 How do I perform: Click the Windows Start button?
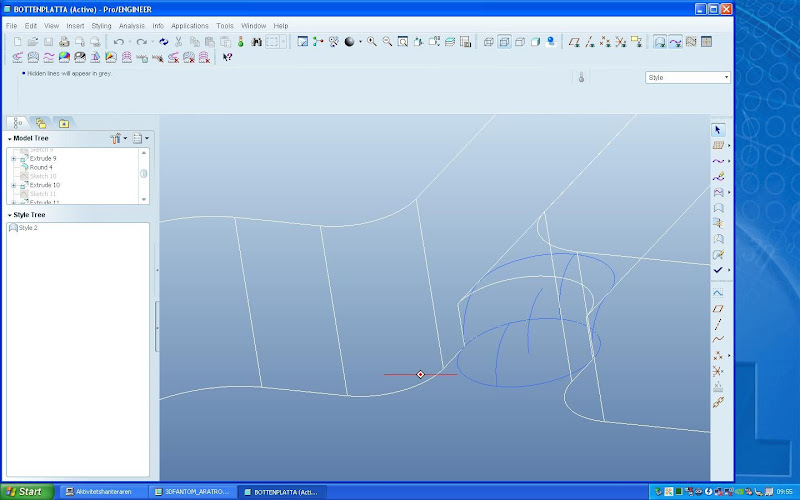point(24,491)
